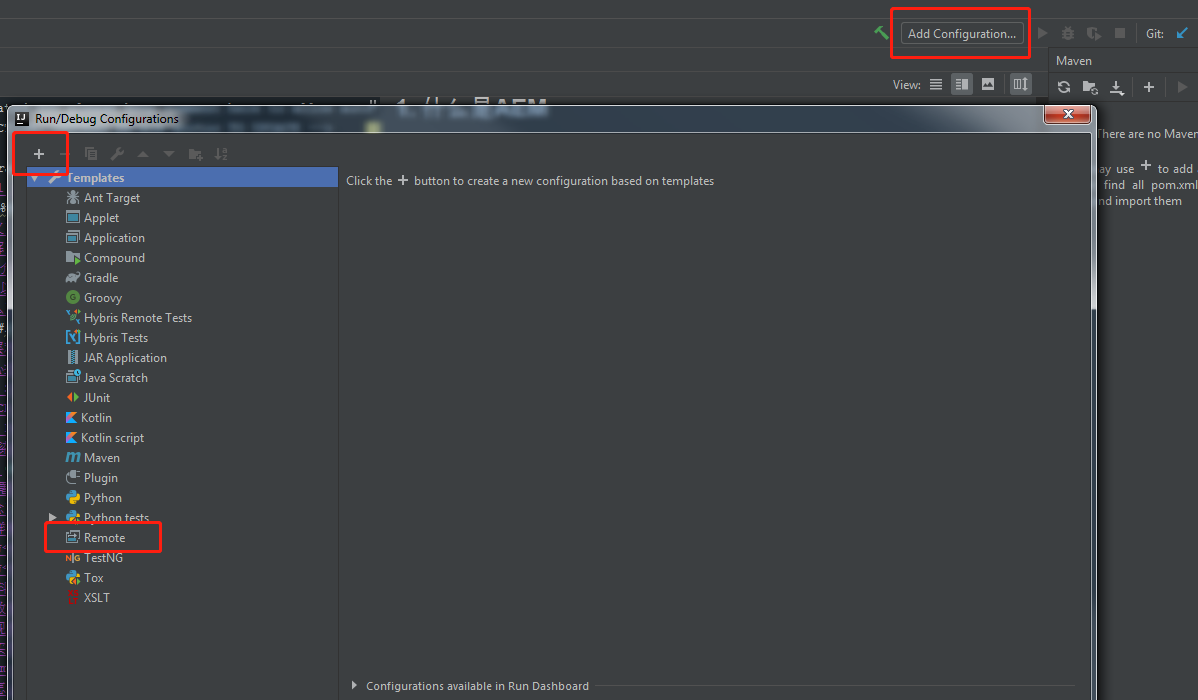
Task: Toggle the column resize option beside View icons
Action: (1021, 84)
